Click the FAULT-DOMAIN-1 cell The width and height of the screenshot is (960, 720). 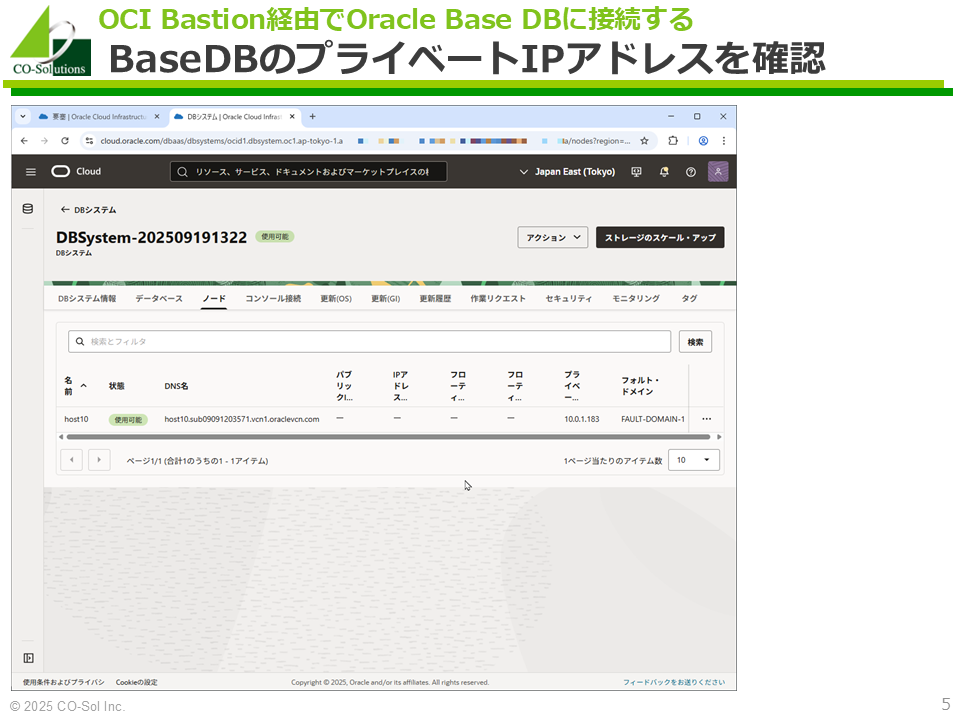tap(653, 419)
